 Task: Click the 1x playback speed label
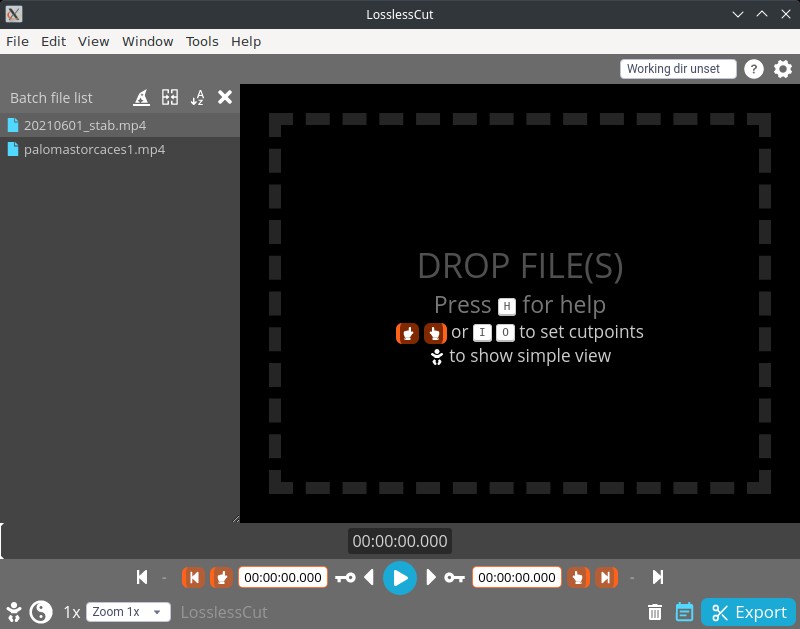[x=71, y=612]
